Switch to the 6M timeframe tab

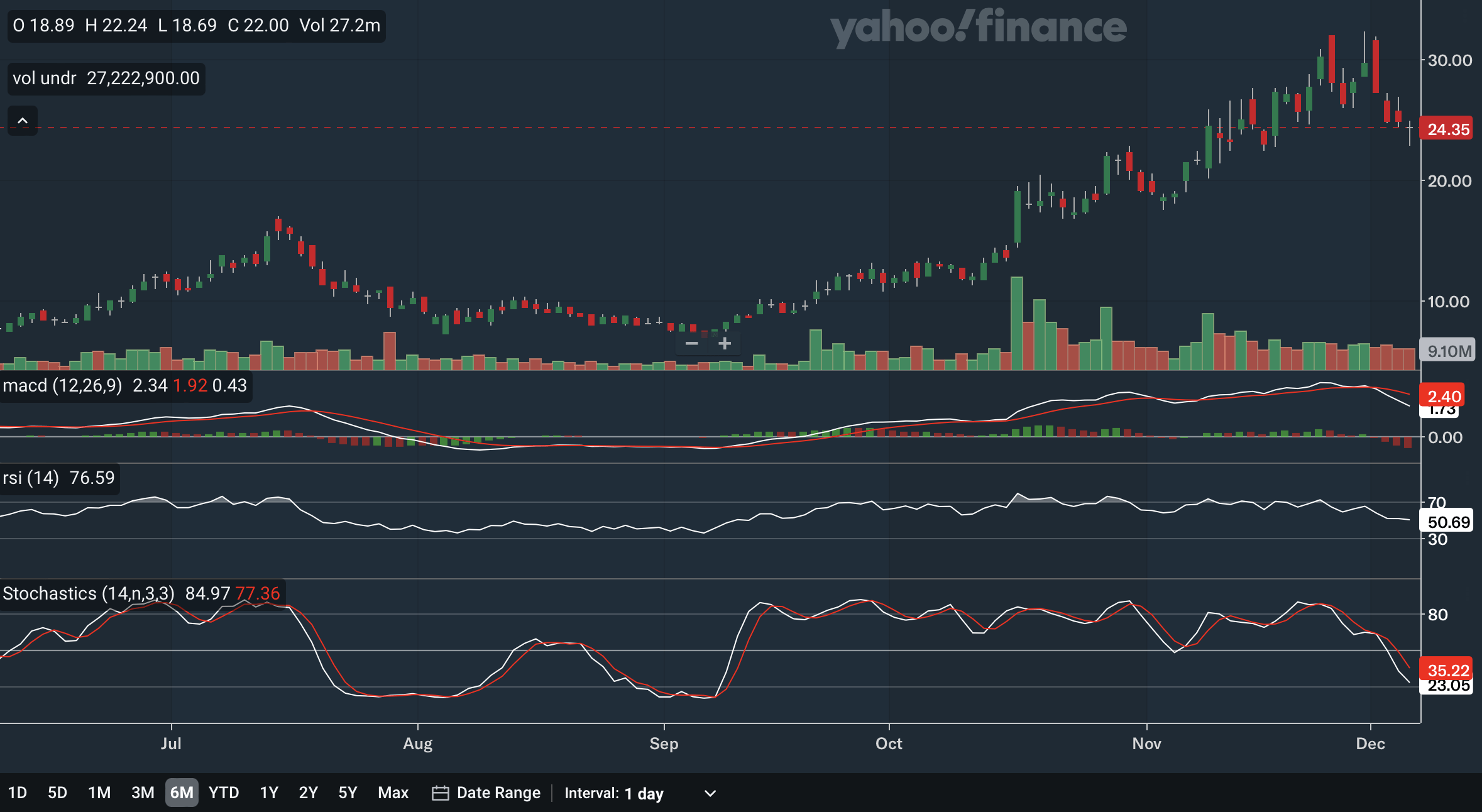[x=181, y=793]
